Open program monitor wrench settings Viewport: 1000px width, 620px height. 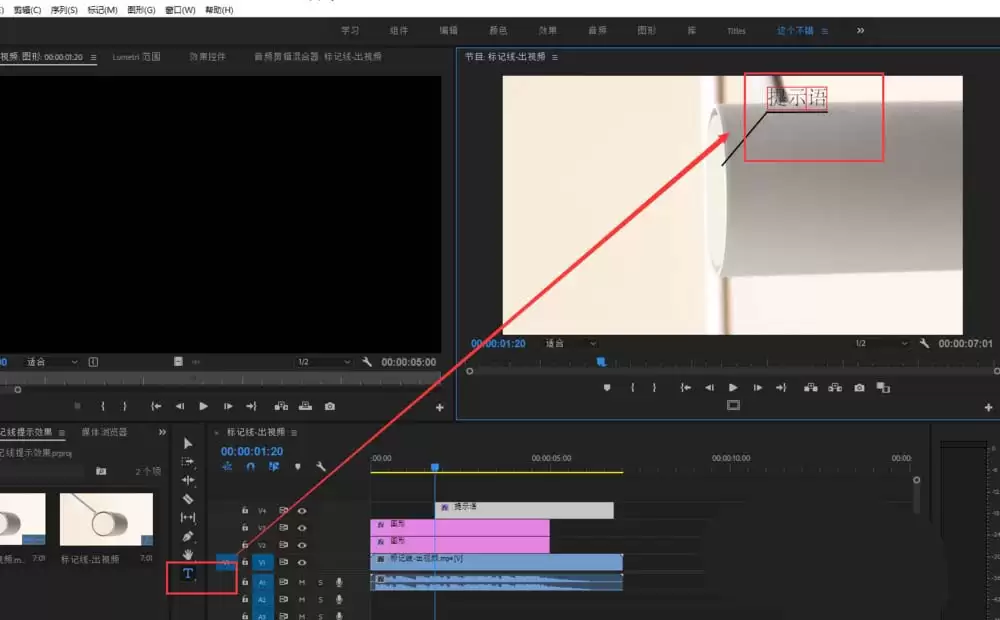tap(924, 343)
